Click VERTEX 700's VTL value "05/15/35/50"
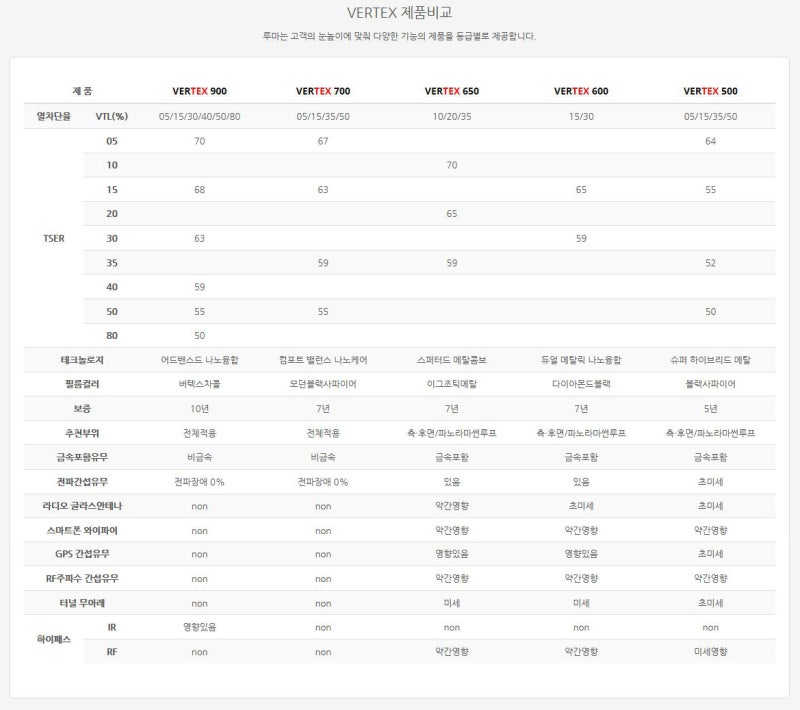This screenshot has height=710, width=800. coord(323,116)
